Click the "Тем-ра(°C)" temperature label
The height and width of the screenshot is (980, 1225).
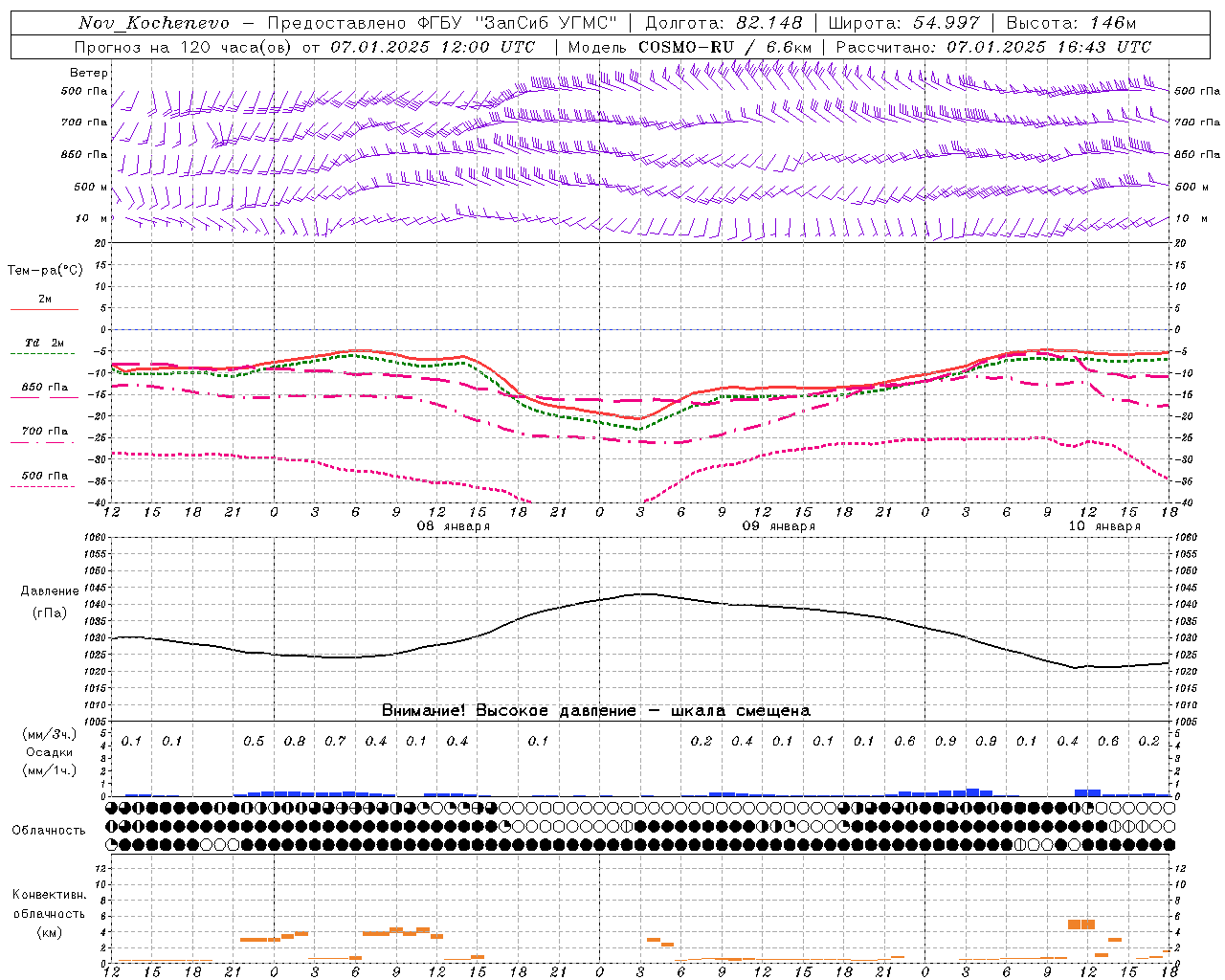tap(45, 271)
